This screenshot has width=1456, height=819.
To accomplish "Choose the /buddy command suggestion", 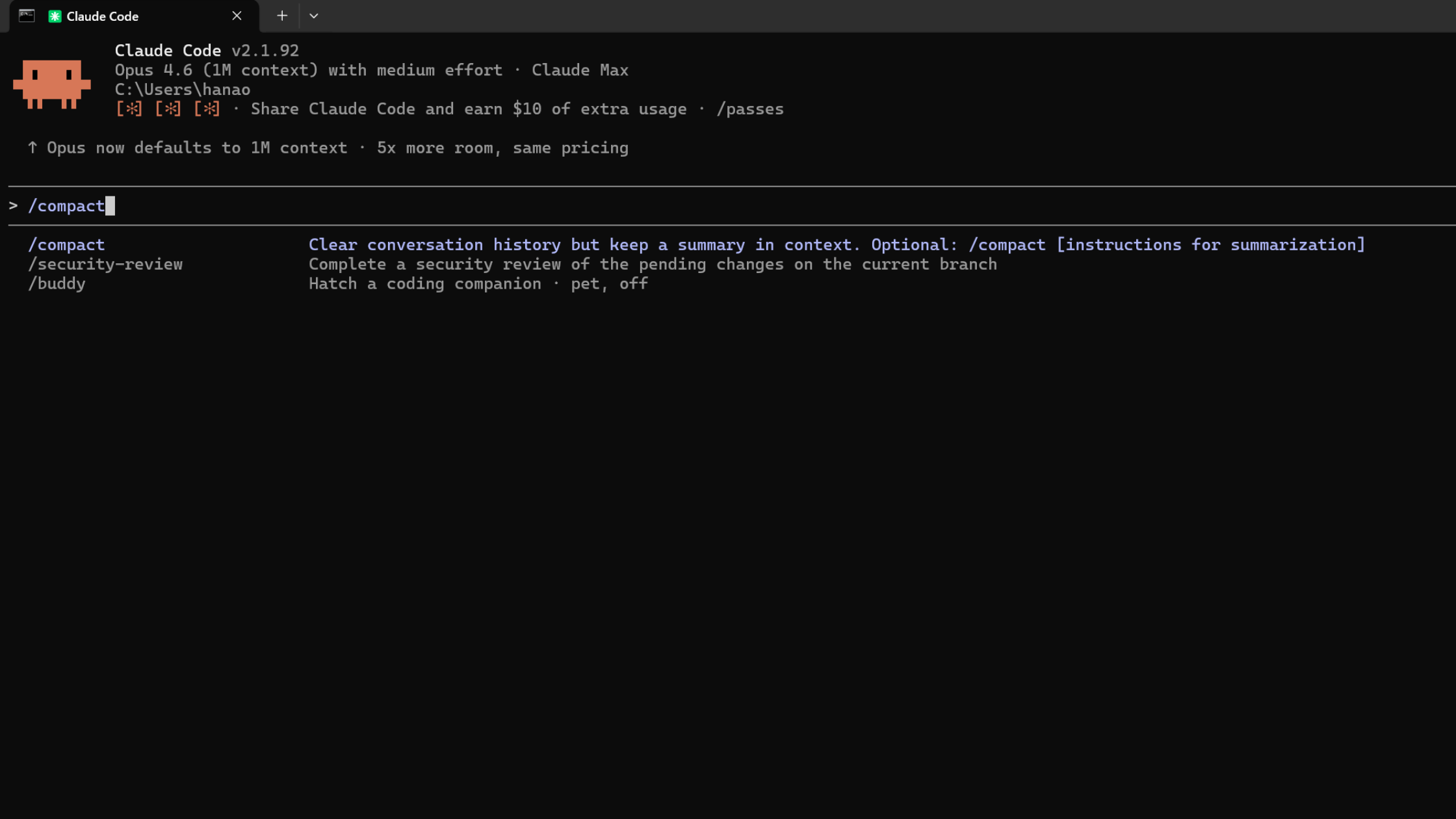I will click(57, 284).
